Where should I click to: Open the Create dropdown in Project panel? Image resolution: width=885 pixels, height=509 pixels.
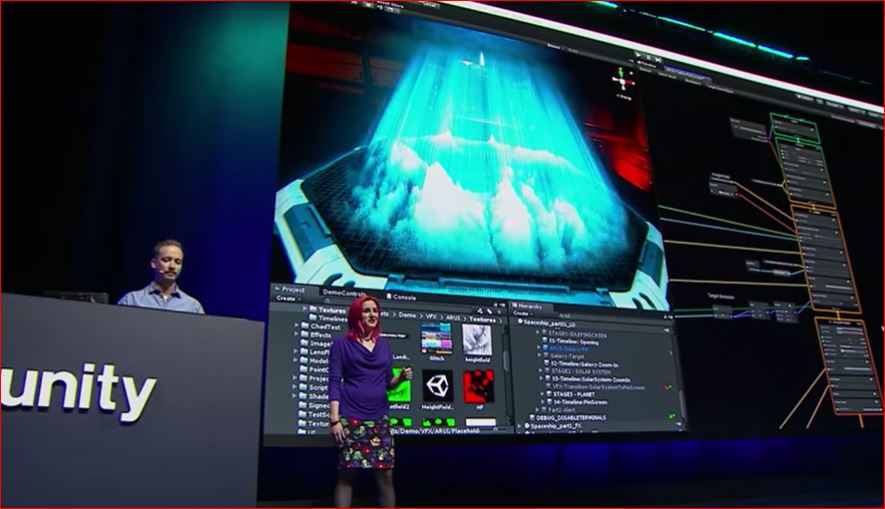click(x=288, y=298)
